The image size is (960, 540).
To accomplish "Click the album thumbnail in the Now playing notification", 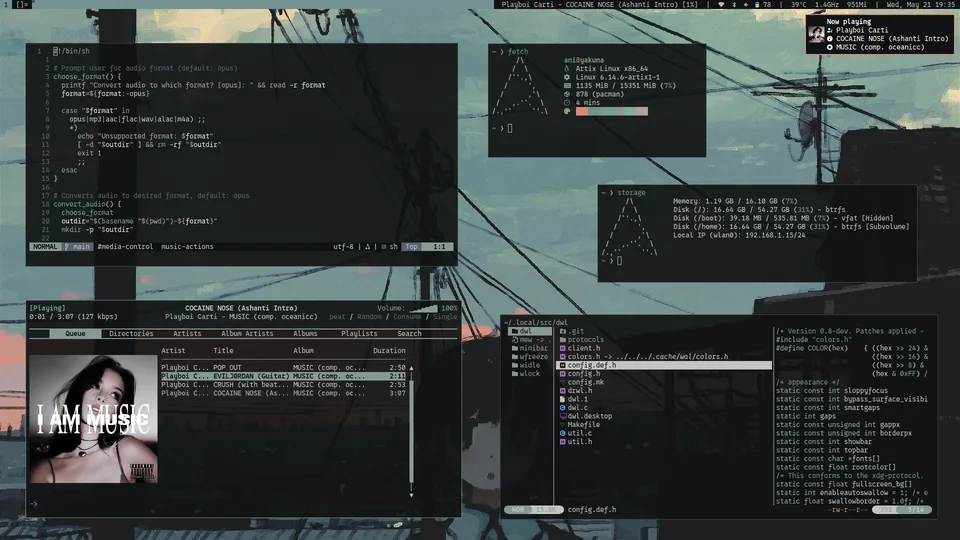I will click(x=816, y=34).
